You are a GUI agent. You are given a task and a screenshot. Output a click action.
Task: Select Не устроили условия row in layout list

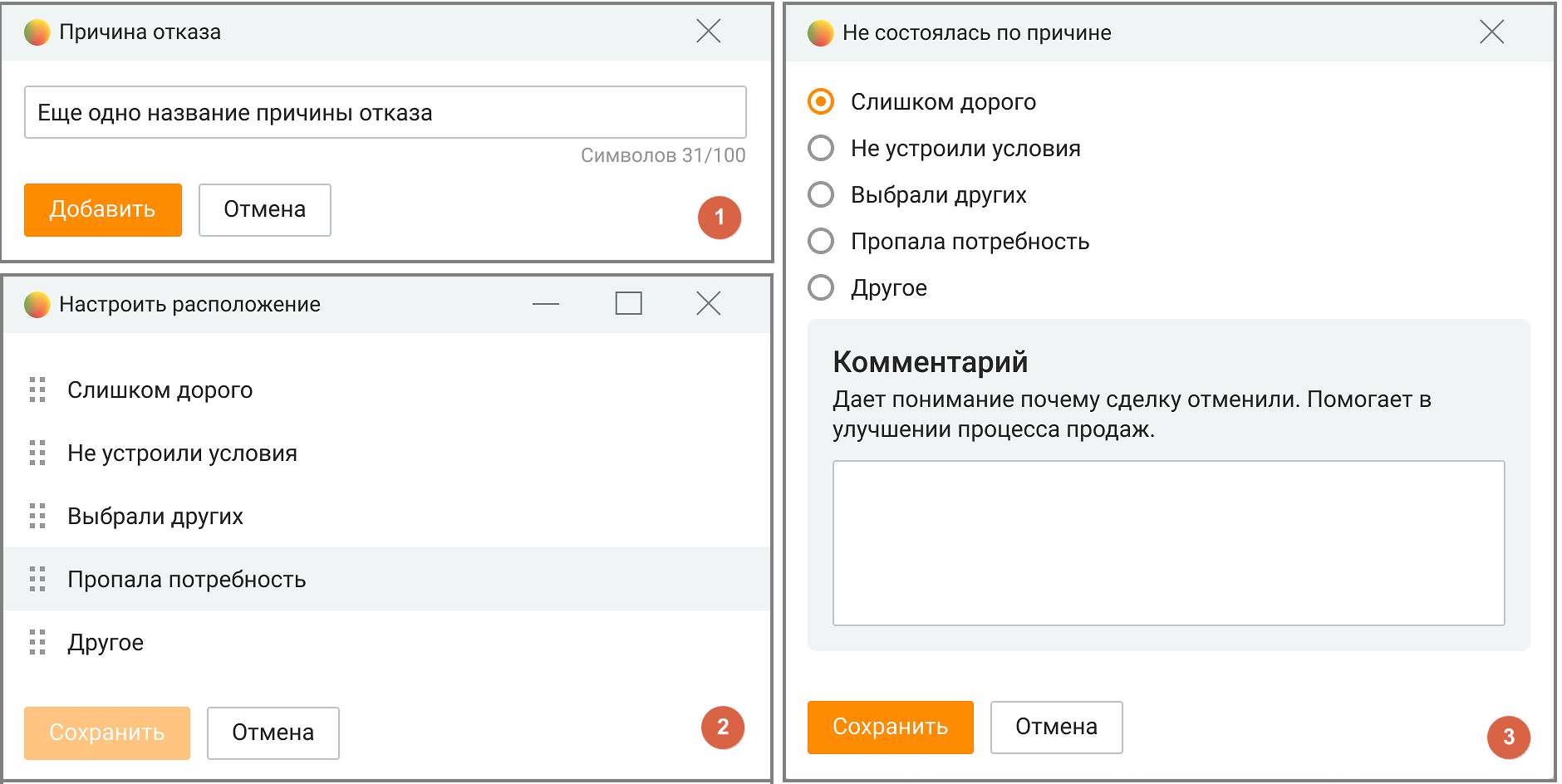[387, 453]
